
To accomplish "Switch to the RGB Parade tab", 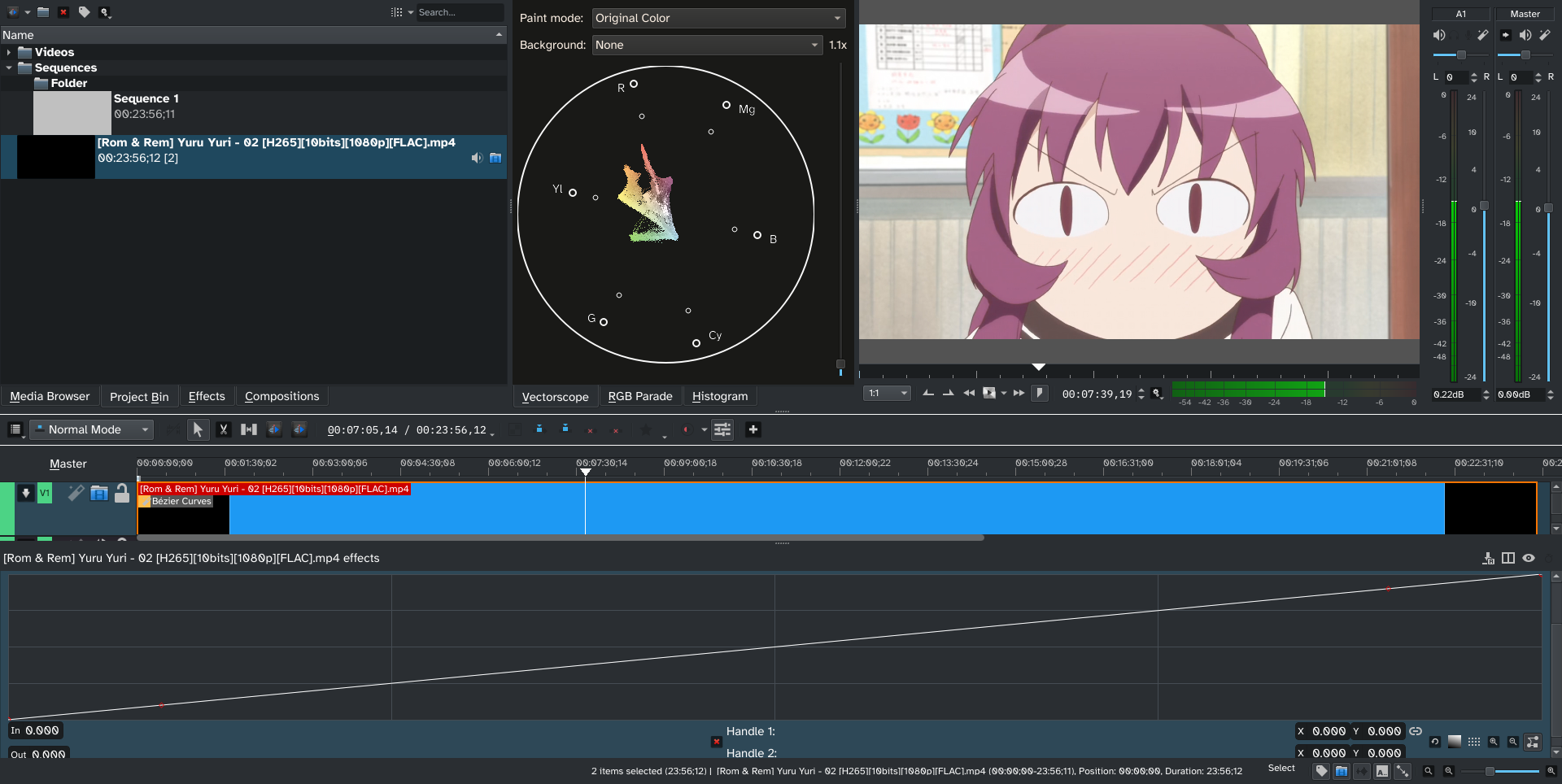I will point(640,396).
